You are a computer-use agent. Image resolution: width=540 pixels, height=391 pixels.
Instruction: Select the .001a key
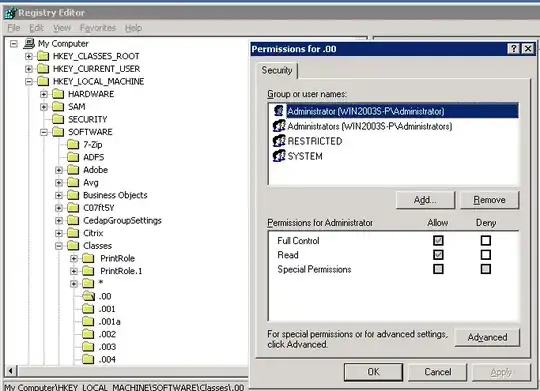pyautogui.click(x=110, y=322)
